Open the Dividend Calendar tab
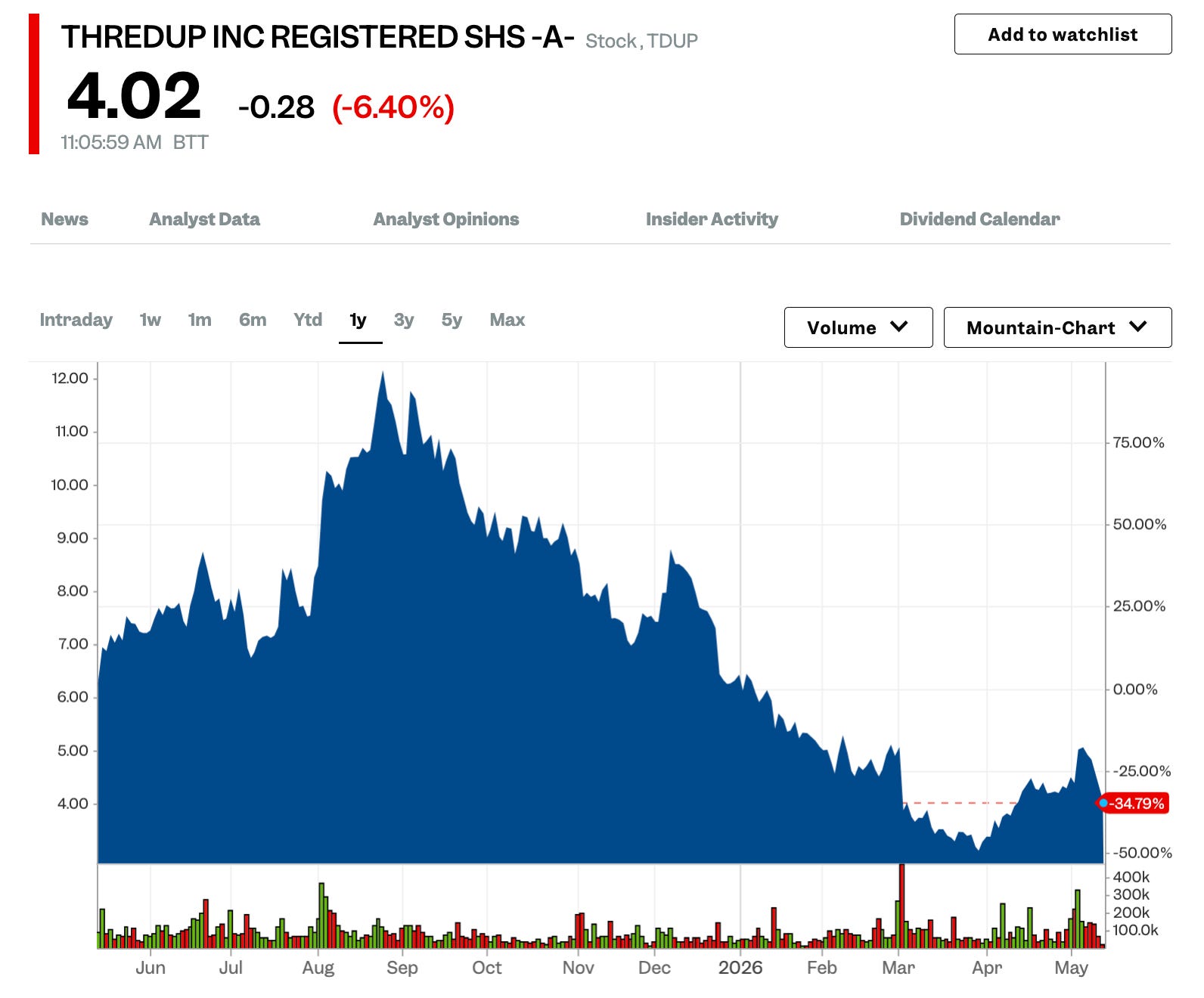This screenshot has height=998, width=1204. (979, 219)
